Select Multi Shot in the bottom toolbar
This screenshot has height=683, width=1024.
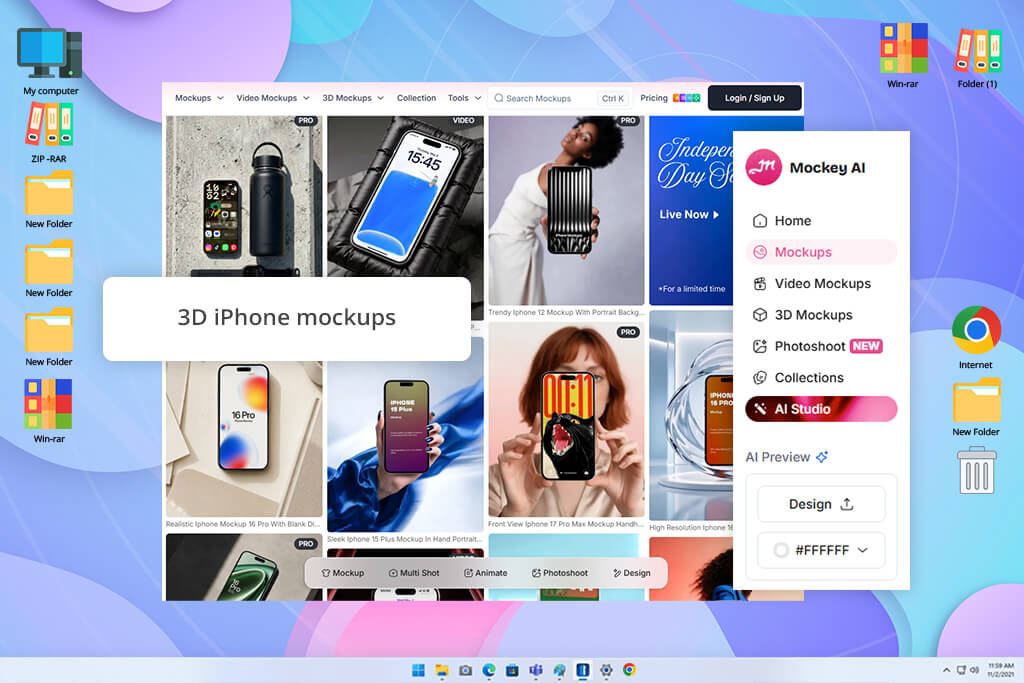coord(414,573)
